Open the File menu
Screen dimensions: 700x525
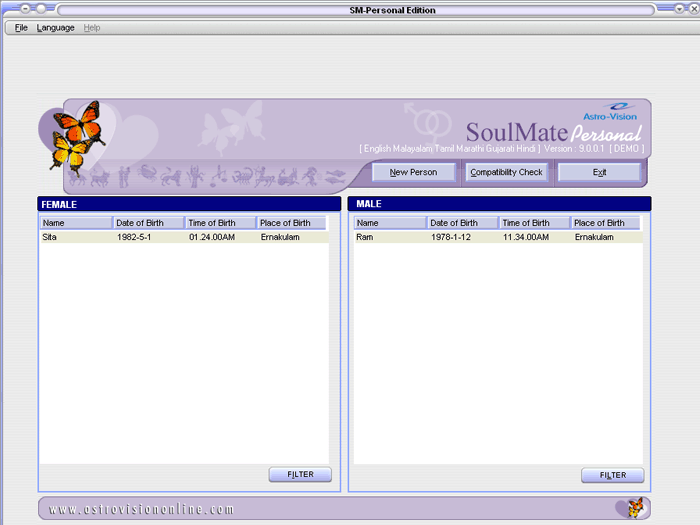[21, 28]
